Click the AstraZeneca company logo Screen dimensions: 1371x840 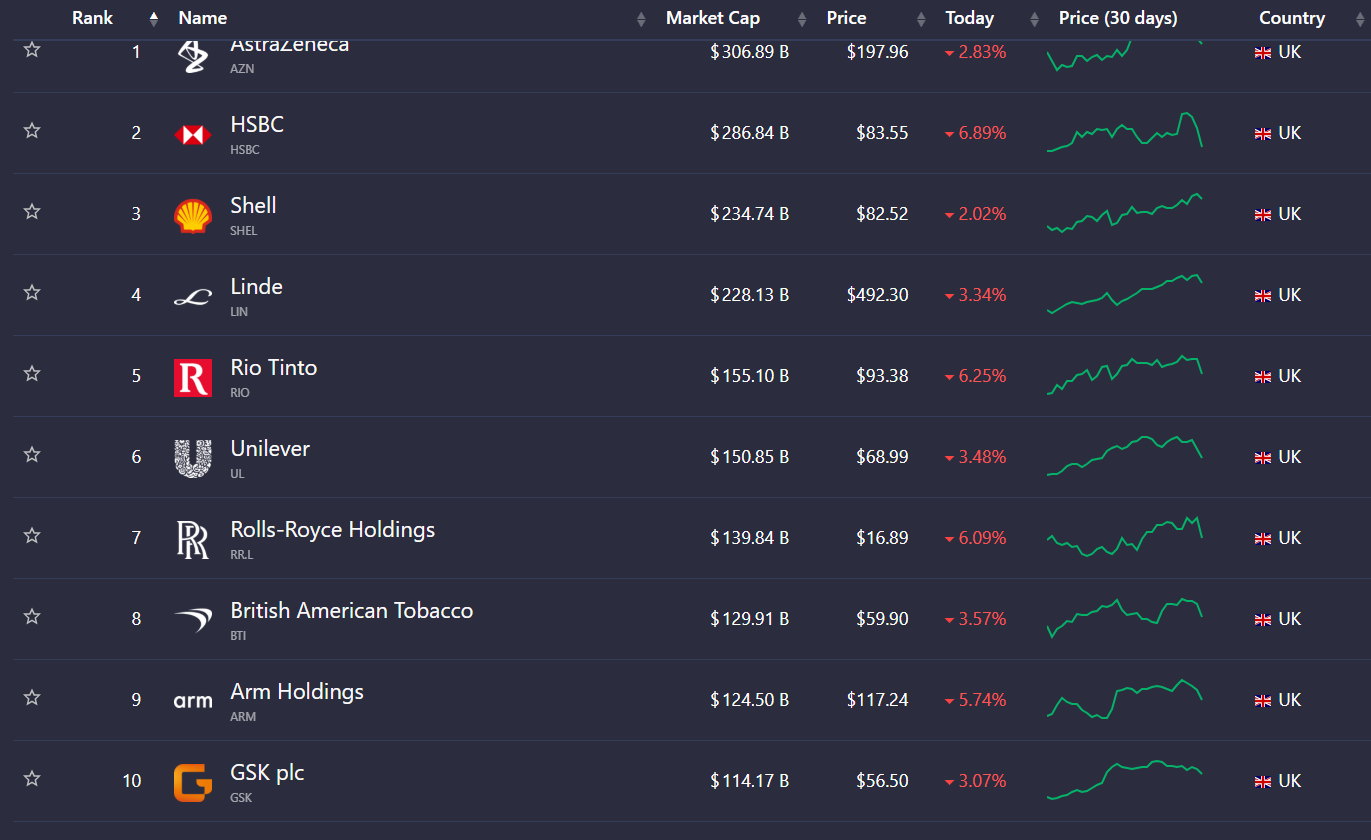click(x=192, y=56)
